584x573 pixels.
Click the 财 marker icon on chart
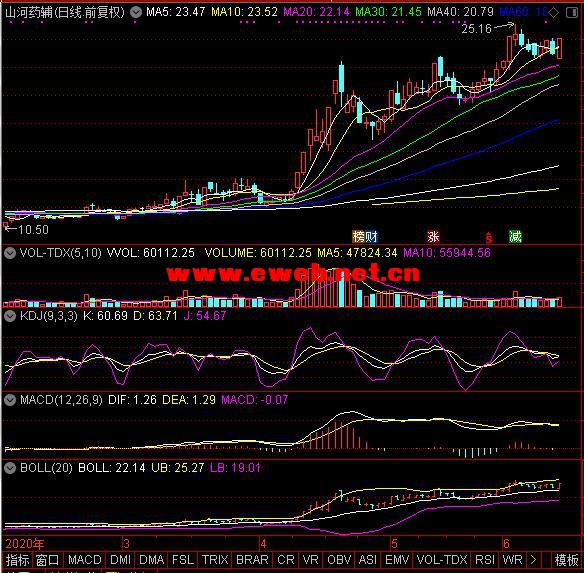click(x=371, y=237)
